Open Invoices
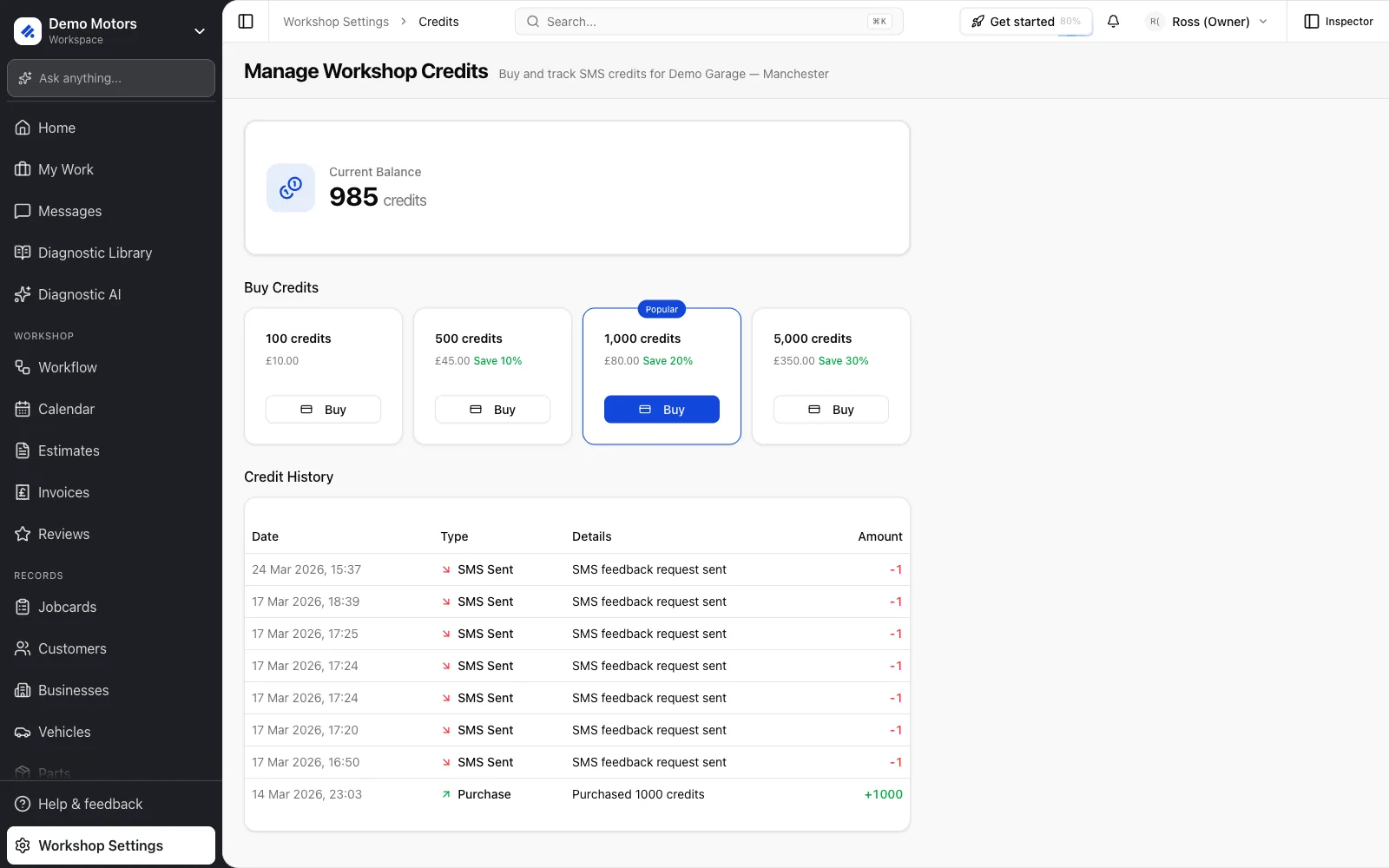The width and height of the screenshot is (1389, 868). tap(111, 492)
